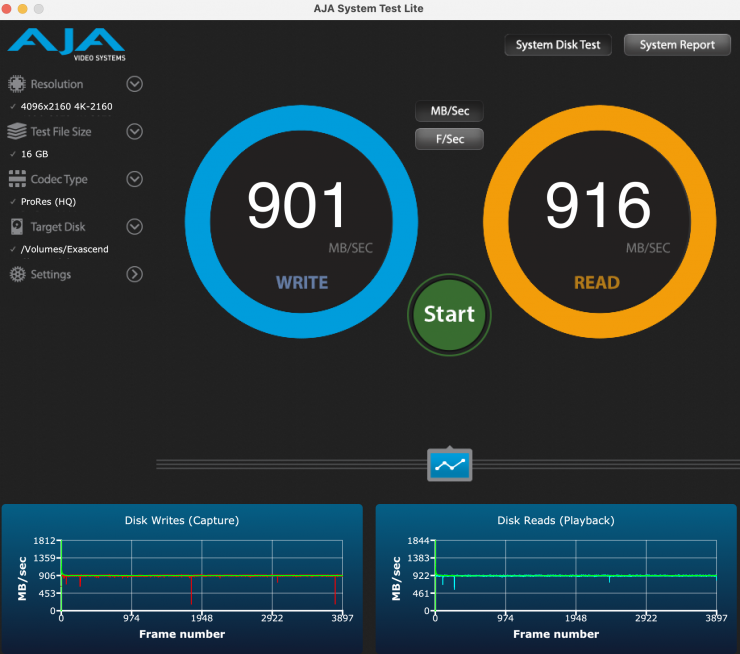
Task: Switch units to MB/Sec
Action: 449,111
